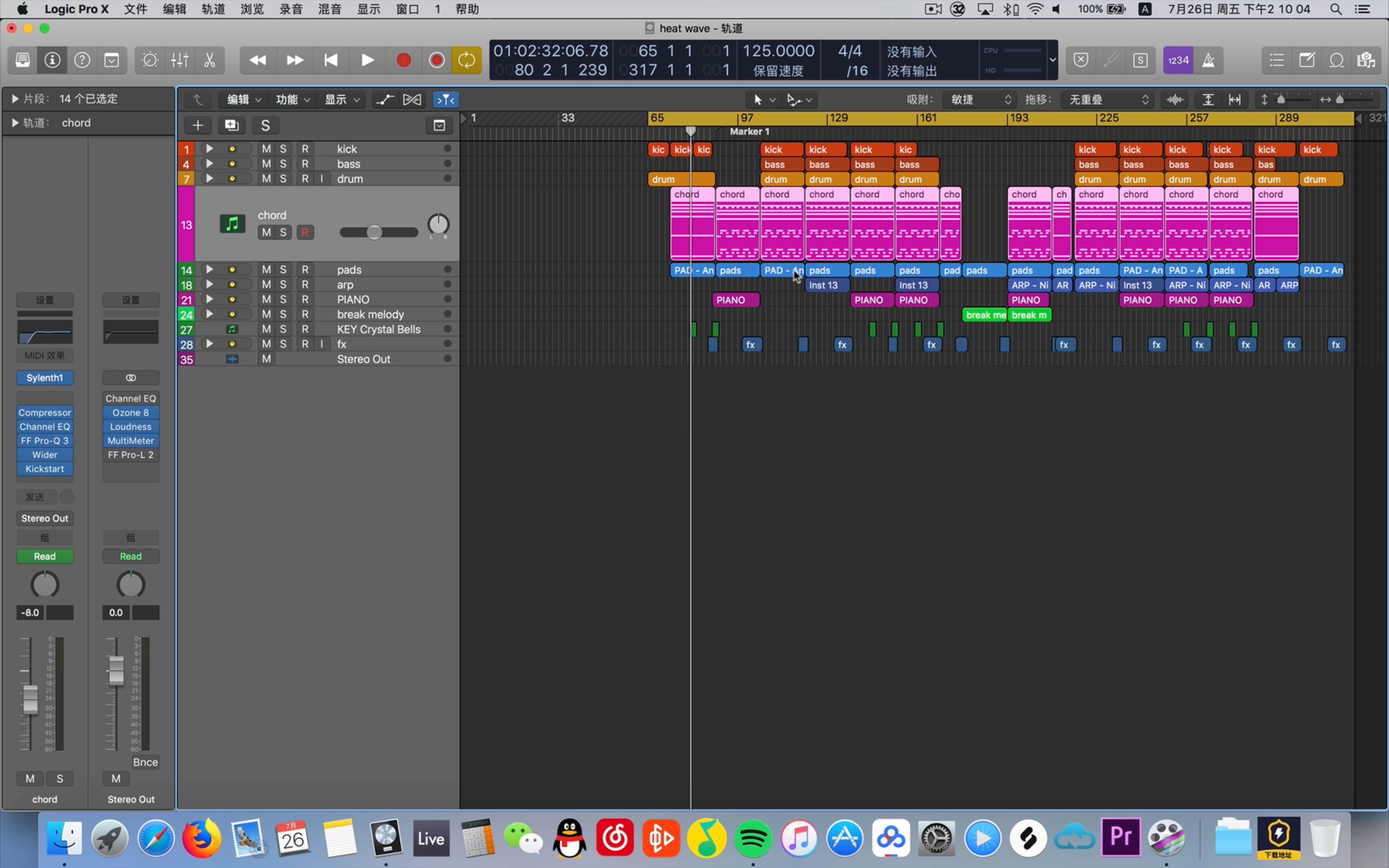Image resolution: width=1389 pixels, height=868 pixels.
Task: Click the add new track plus button
Action: pos(198,125)
